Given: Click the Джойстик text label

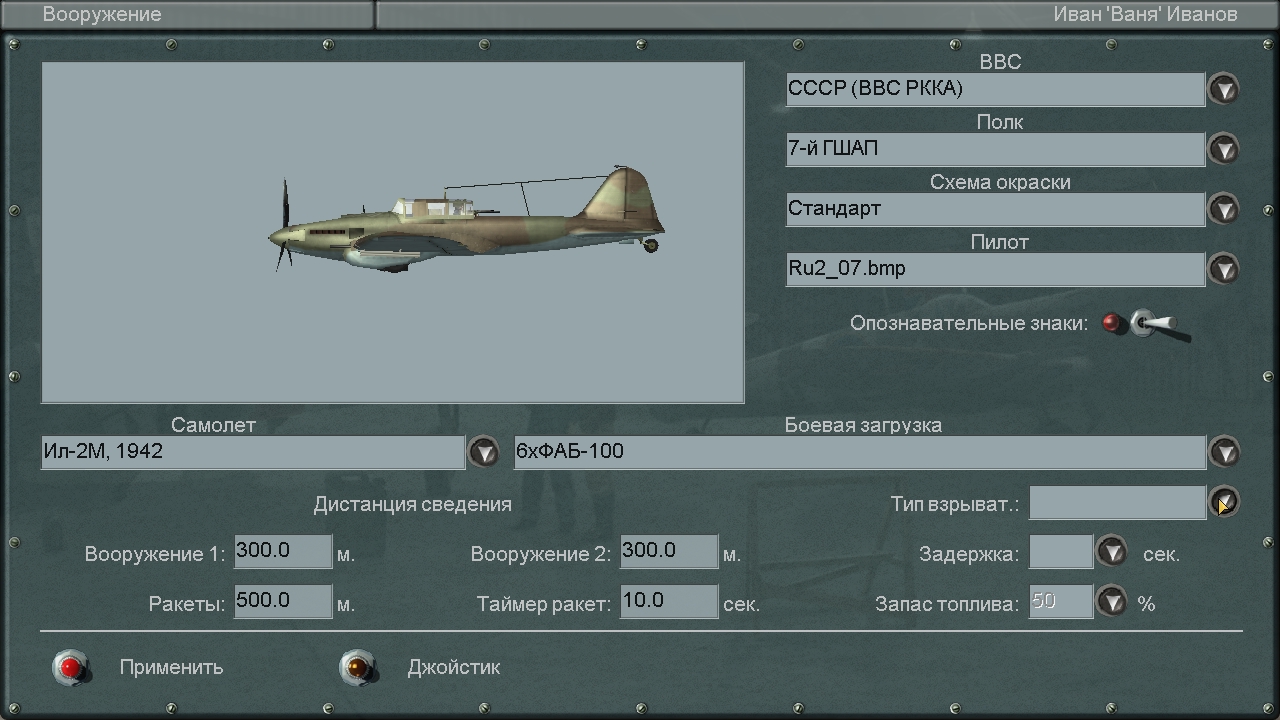Looking at the screenshot, I should point(454,667).
